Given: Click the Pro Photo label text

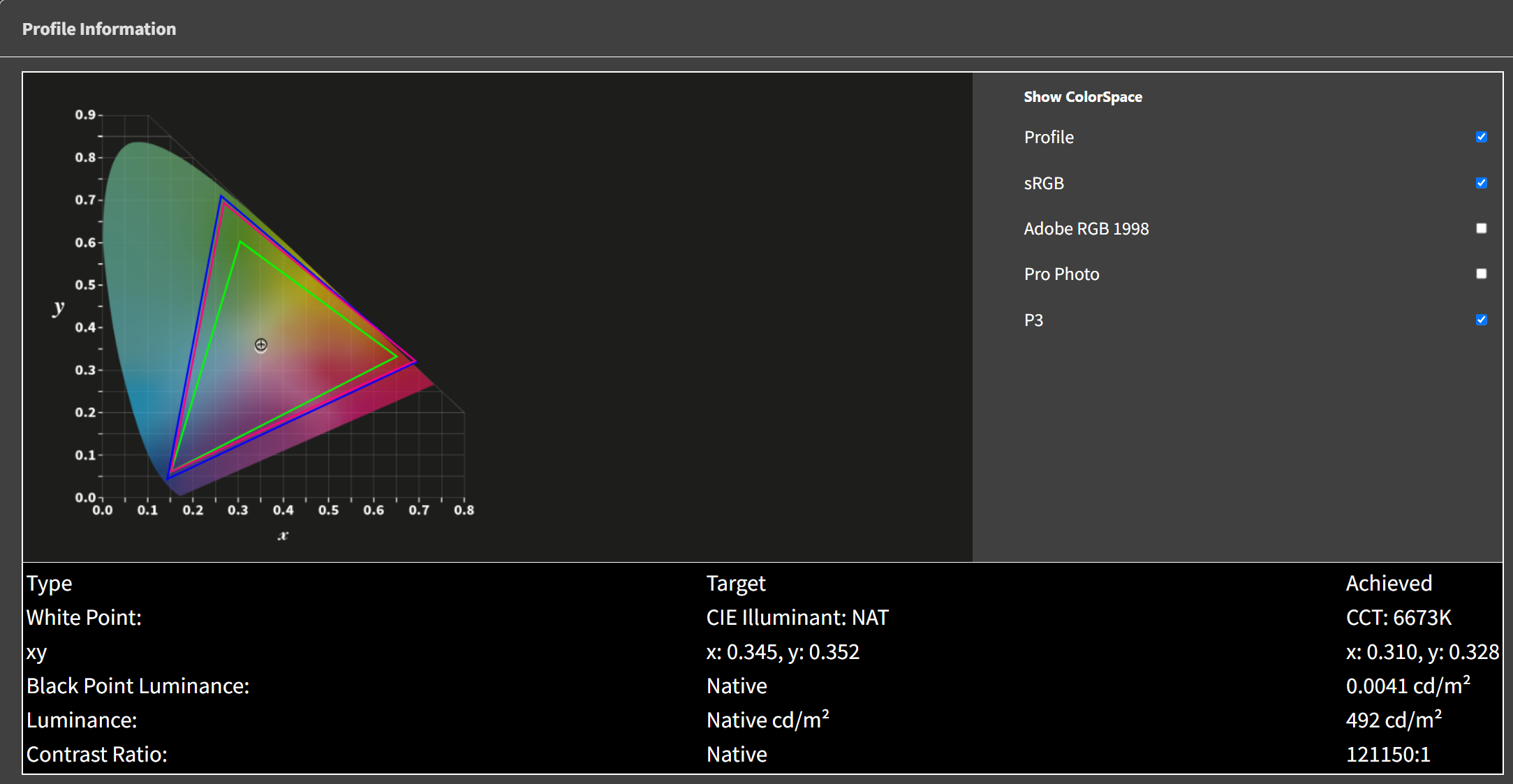Looking at the screenshot, I should (x=1061, y=274).
